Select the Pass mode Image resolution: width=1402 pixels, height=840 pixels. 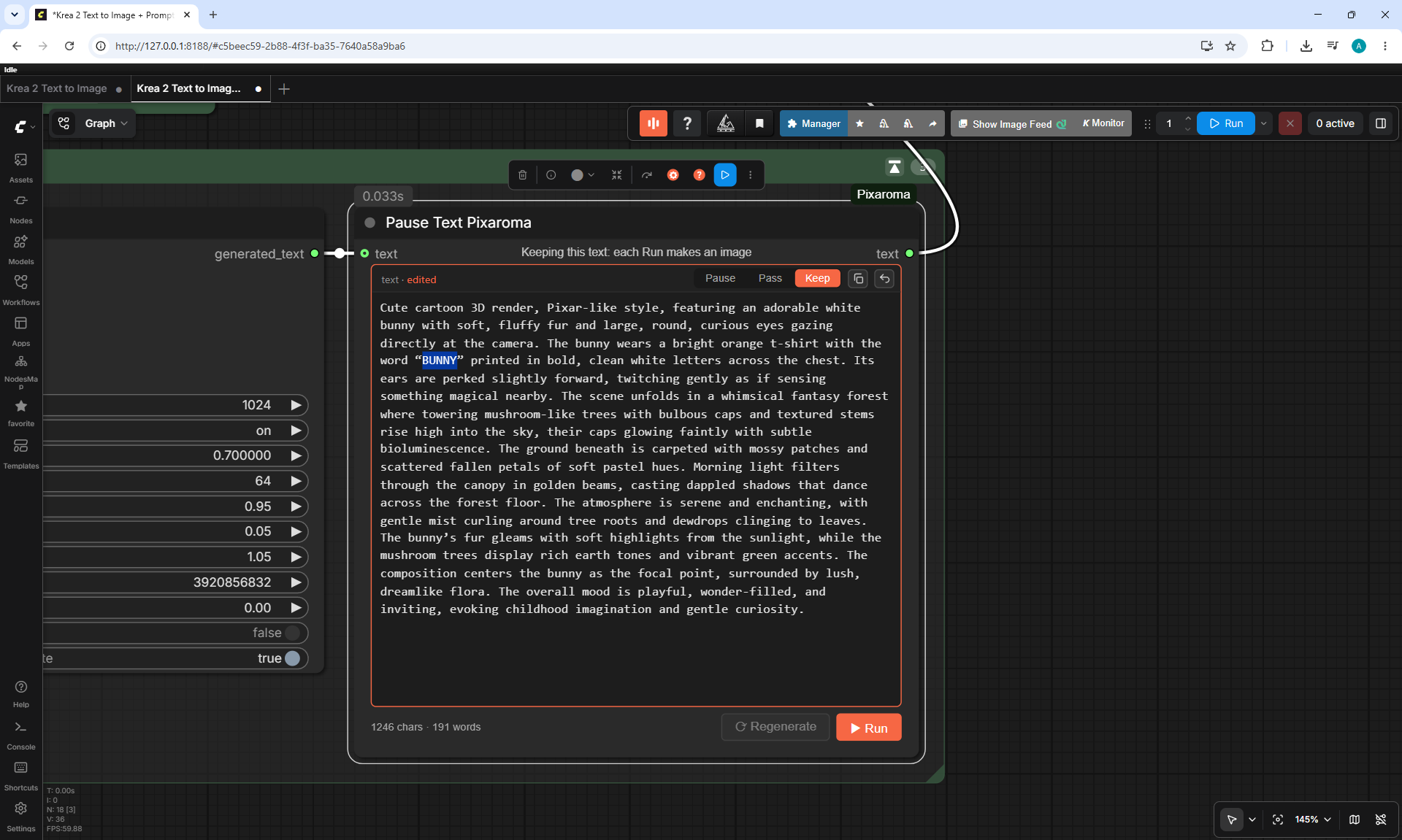coord(770,278)
